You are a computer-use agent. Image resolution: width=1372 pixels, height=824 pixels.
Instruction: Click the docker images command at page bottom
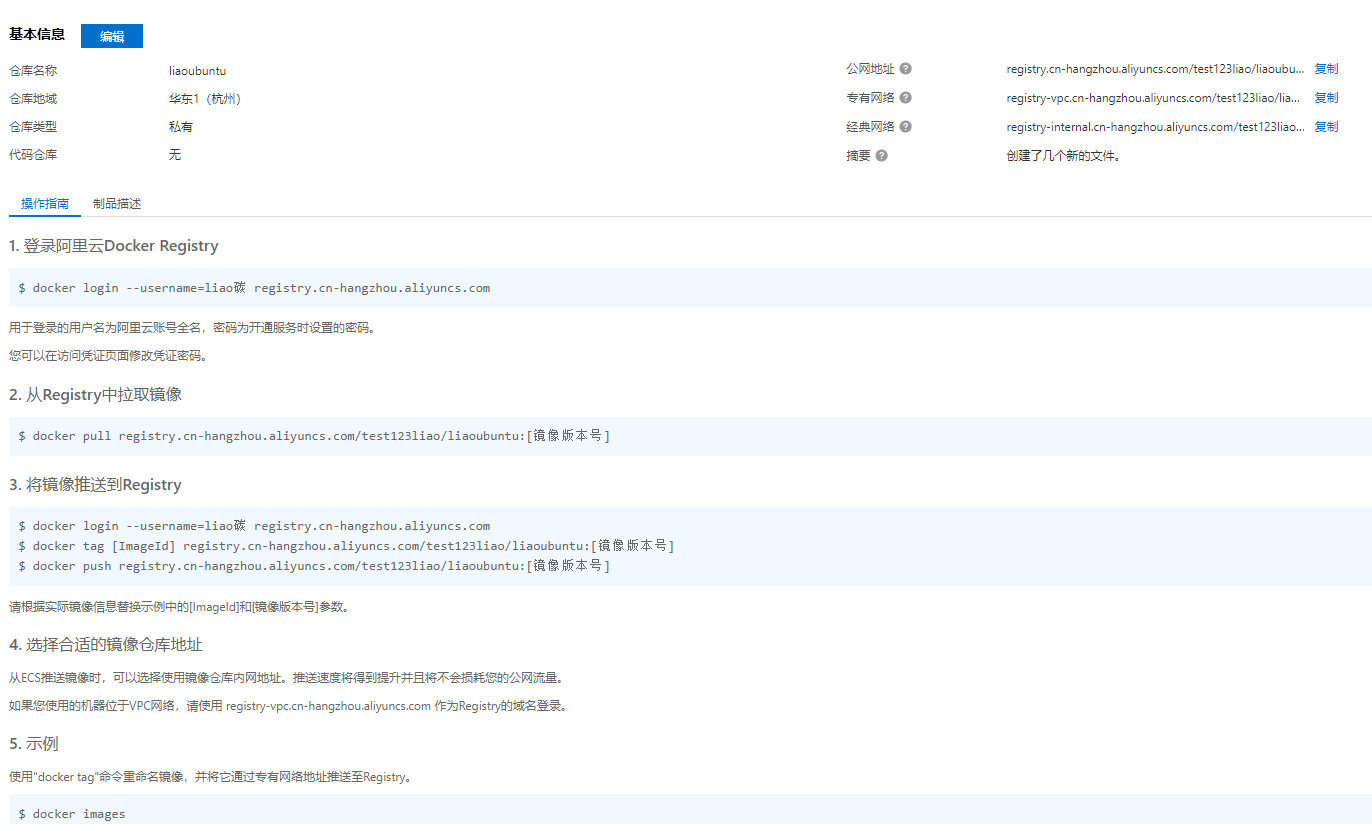[x=71, y=813]
